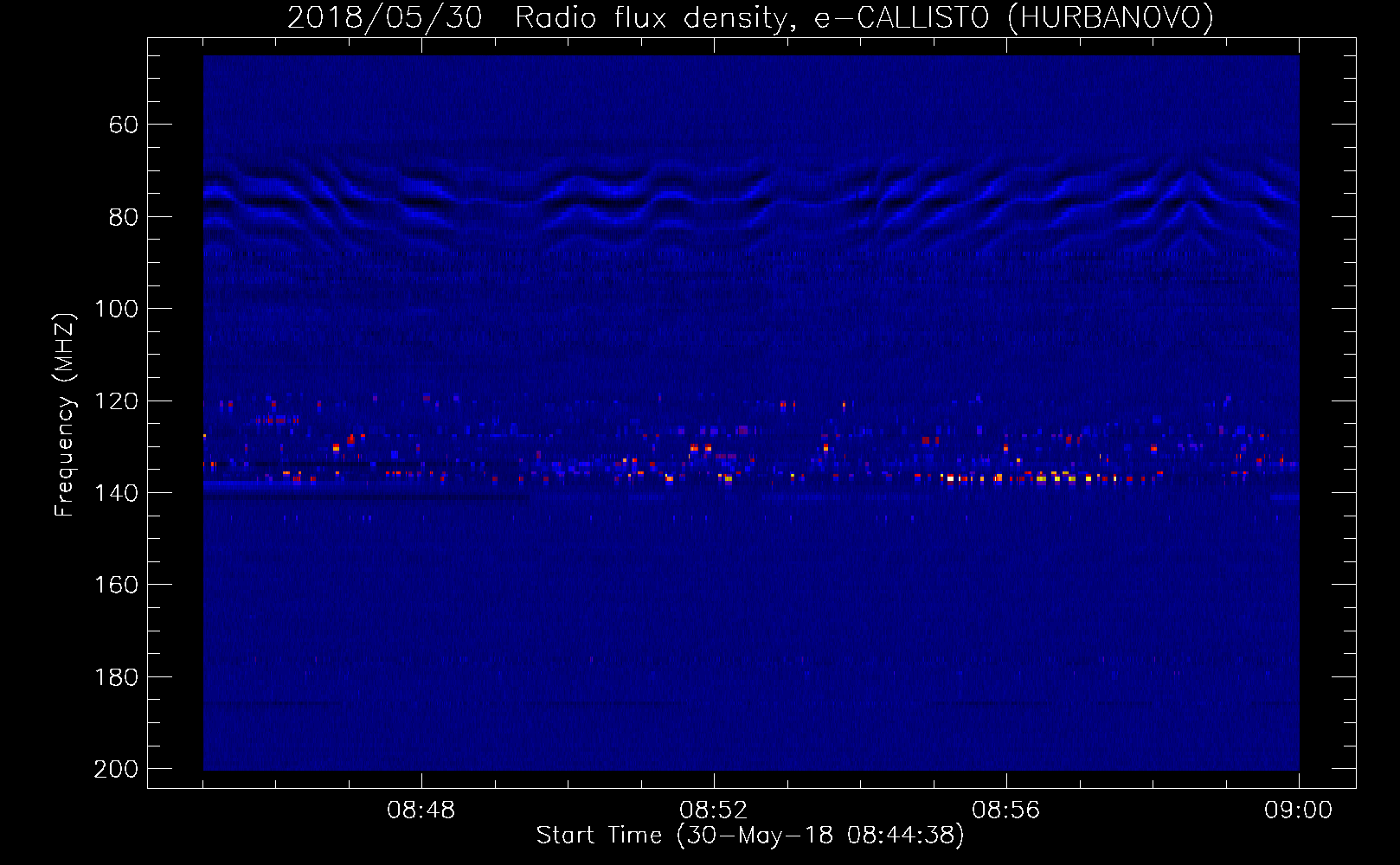1400x865 pixels.
Task: Click the 08:52 time tick label
Action: [x=714, y=811]
